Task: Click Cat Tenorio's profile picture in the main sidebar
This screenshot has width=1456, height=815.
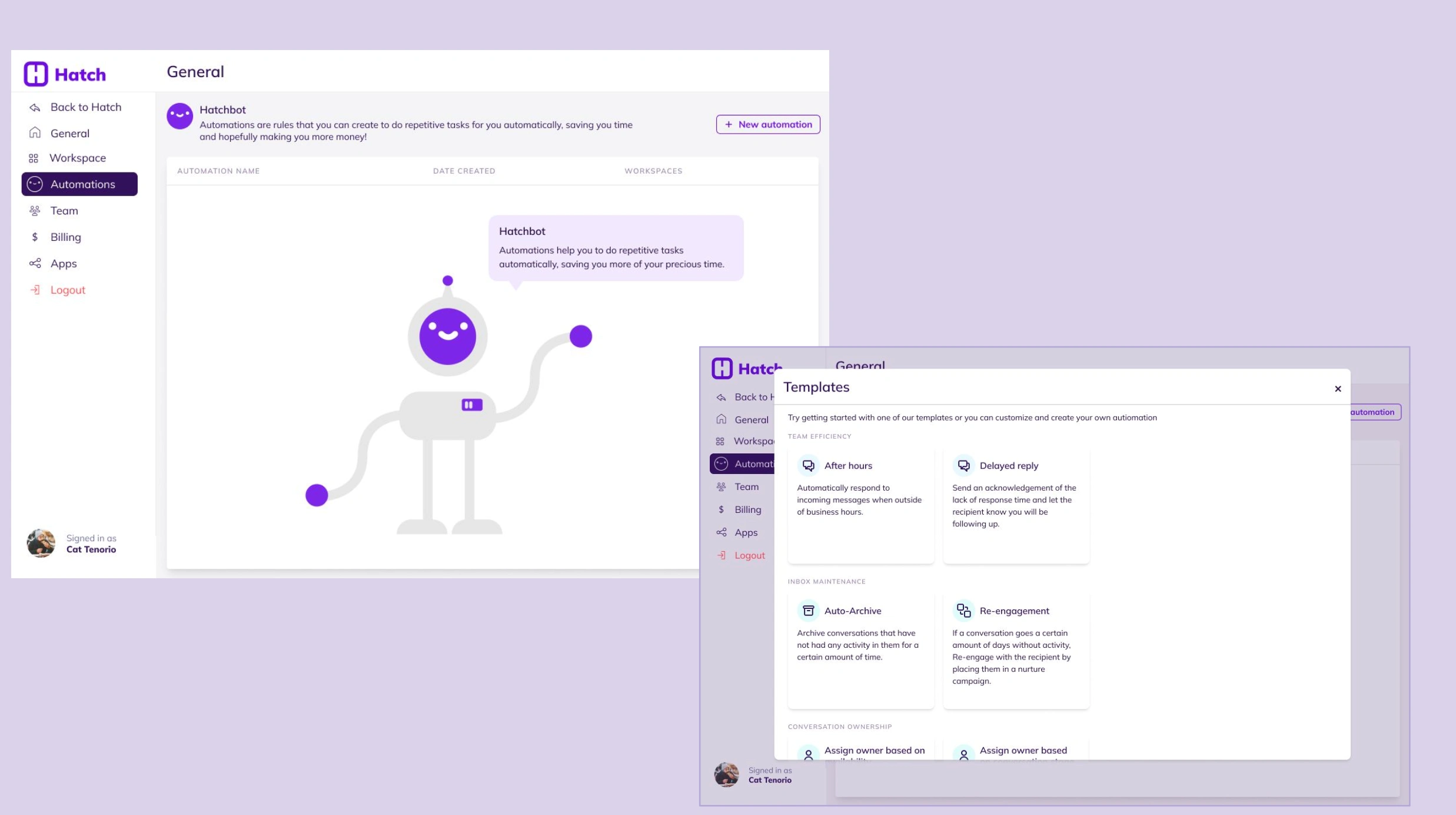Action: click(x=41, y=543)
